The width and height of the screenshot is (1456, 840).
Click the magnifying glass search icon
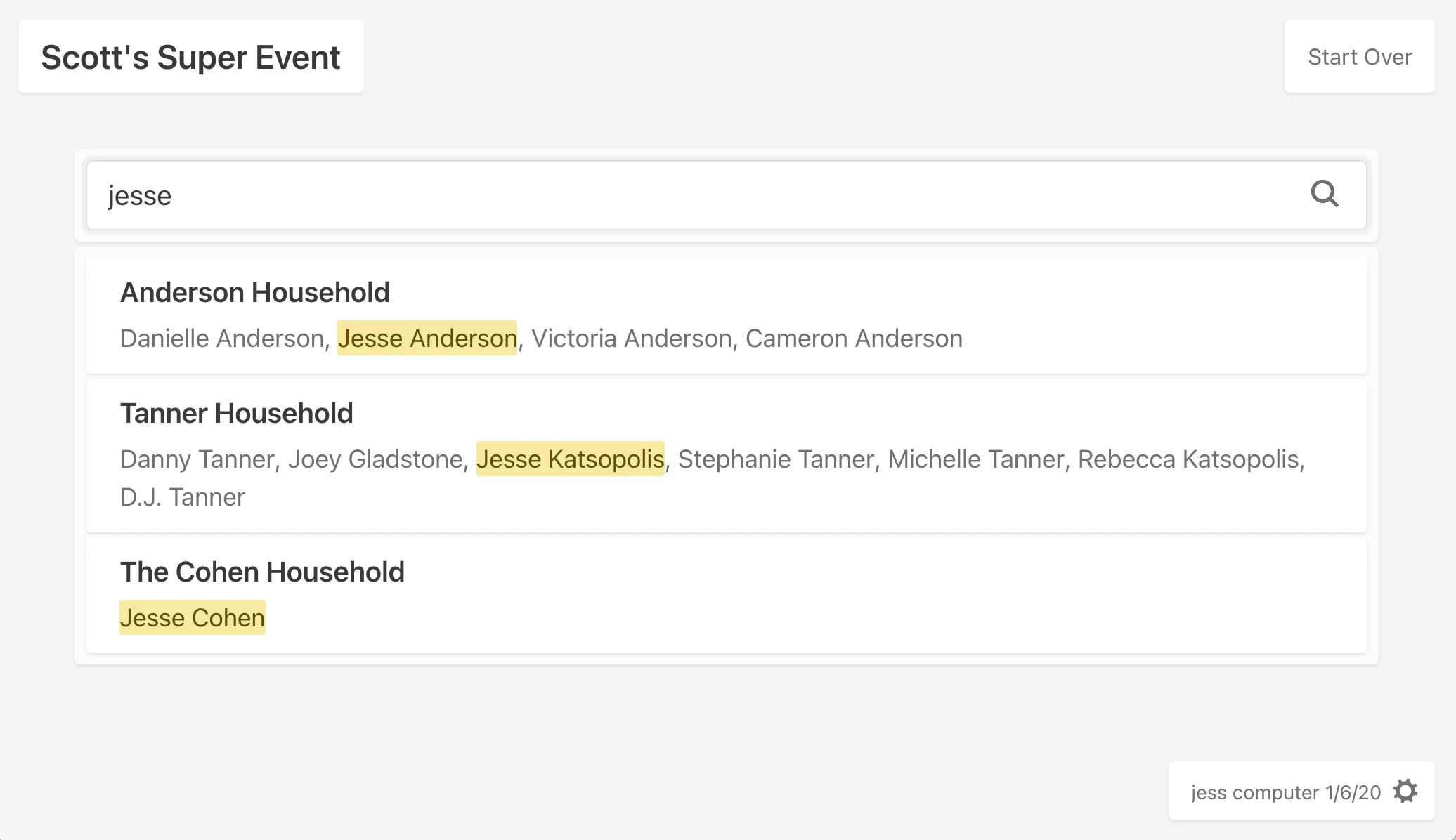point(1324,194)
